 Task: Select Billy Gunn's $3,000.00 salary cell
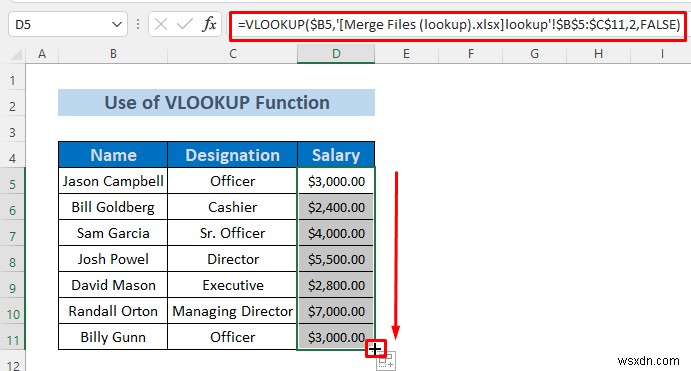(x=336, y=337)
